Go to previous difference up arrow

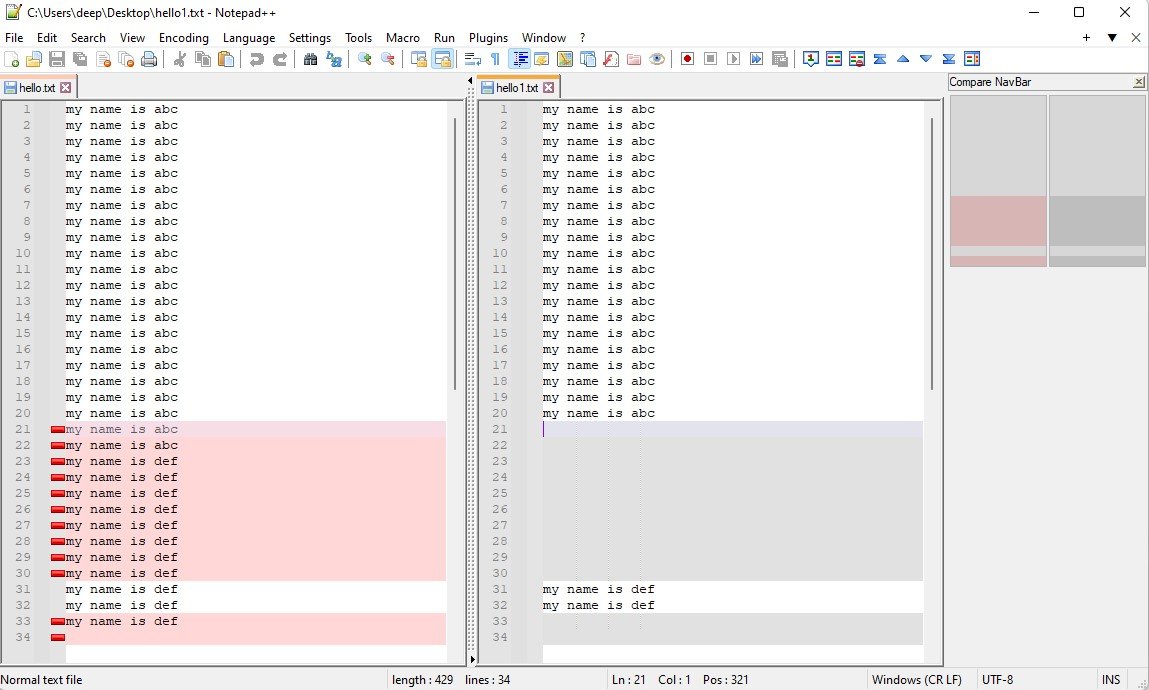[903, 59]
